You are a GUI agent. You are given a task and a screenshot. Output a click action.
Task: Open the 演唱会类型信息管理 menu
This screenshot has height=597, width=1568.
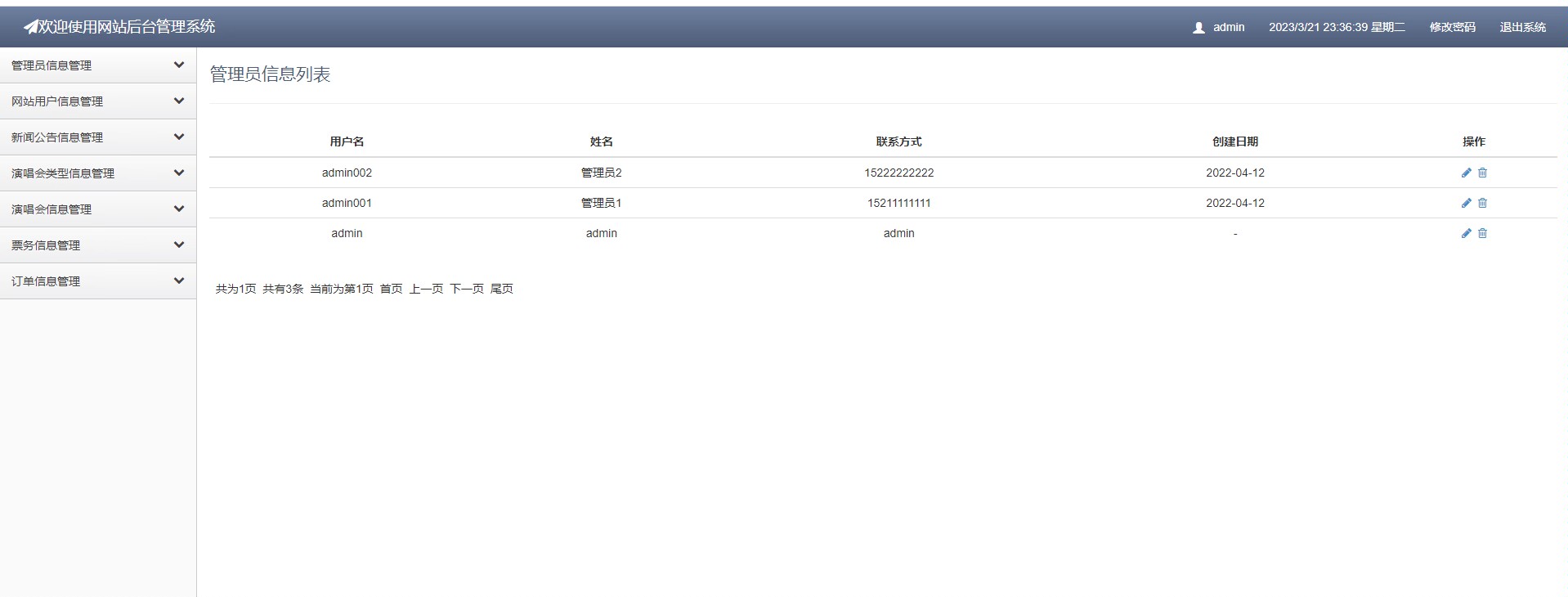pos(98,173)
